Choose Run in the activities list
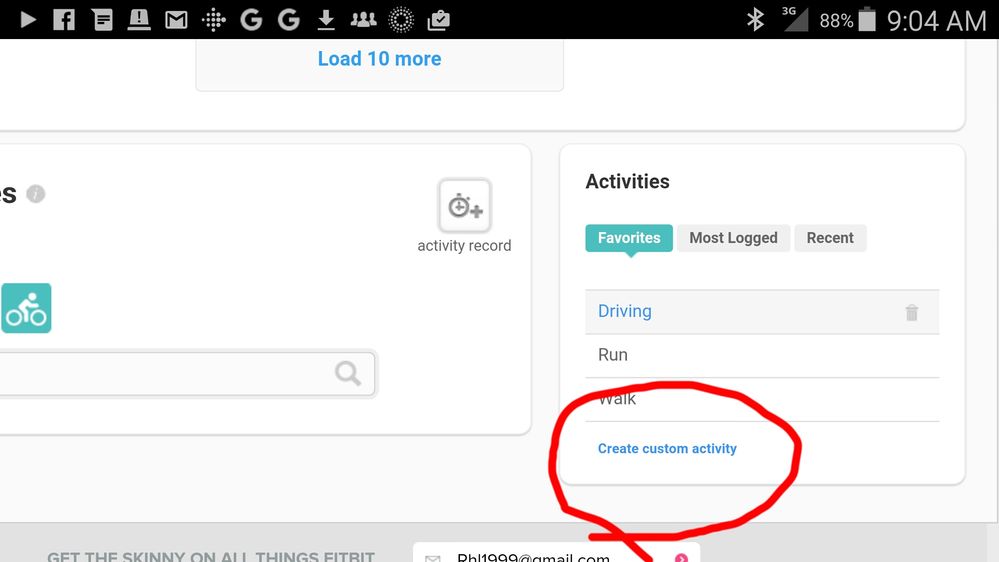 coord(613,355)
